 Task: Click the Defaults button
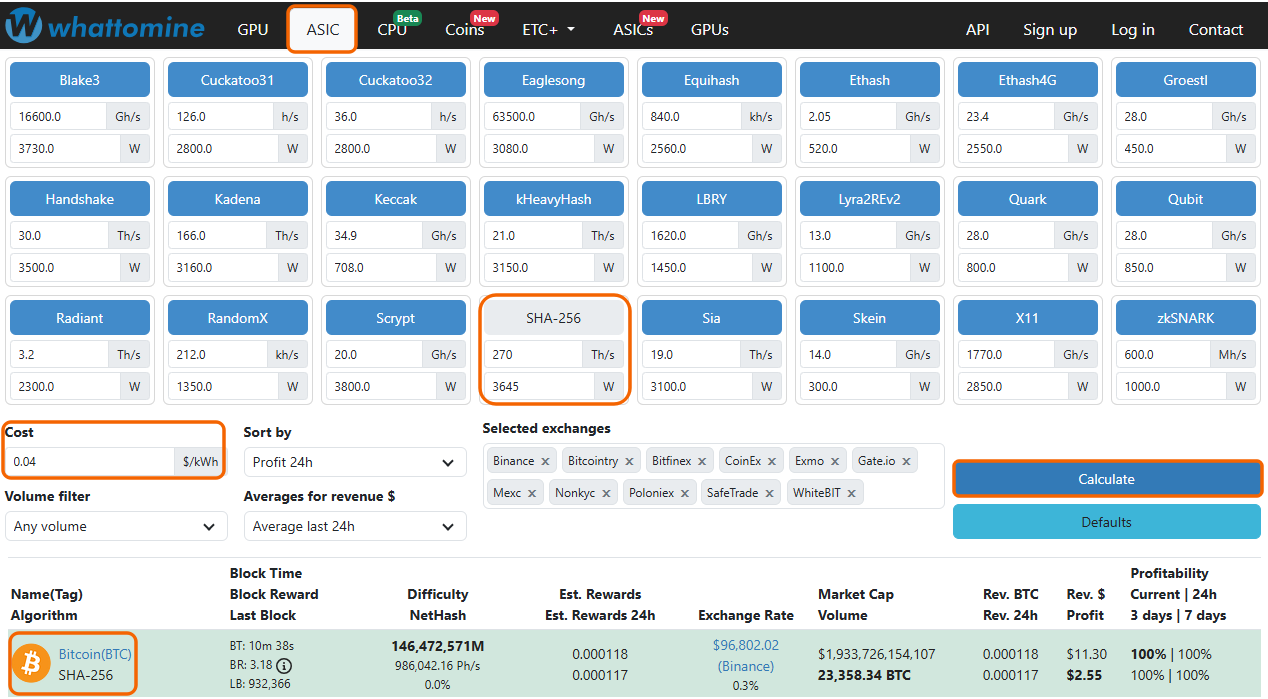pos(1107,522)
